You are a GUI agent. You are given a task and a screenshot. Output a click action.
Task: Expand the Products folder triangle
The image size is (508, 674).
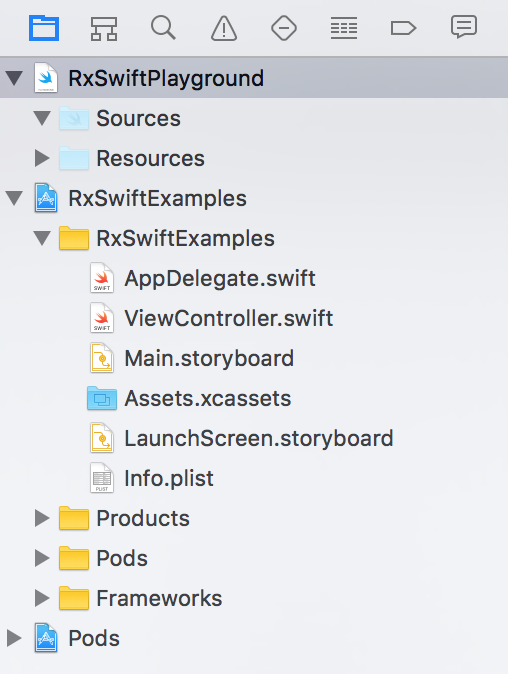click(x=42, y=518)
